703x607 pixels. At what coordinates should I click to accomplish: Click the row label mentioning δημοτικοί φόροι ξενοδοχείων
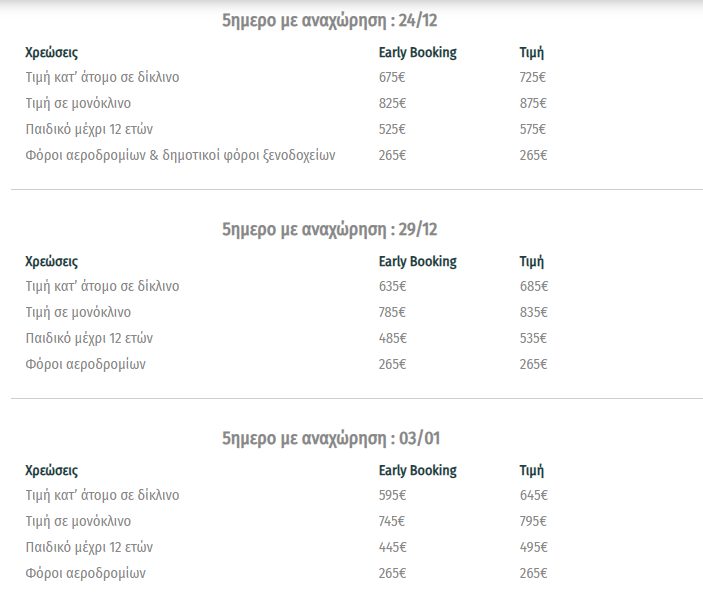coord(180,155)
